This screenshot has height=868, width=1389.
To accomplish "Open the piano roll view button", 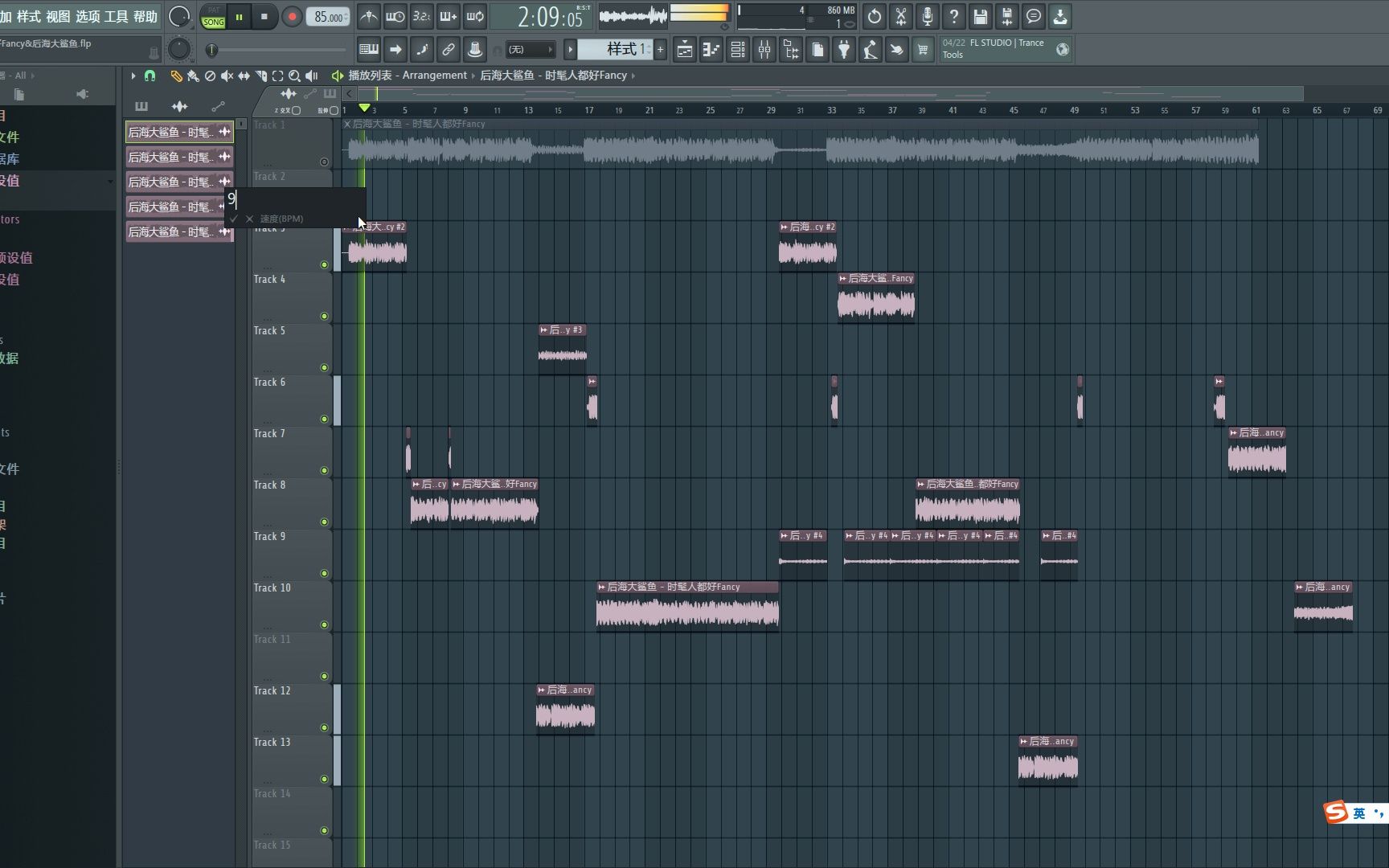I will (711, 50).
